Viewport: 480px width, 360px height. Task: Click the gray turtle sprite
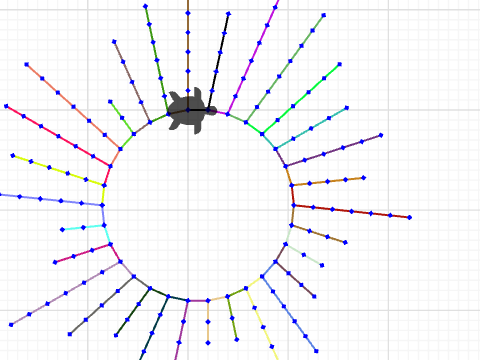click(x=192, y=111)
